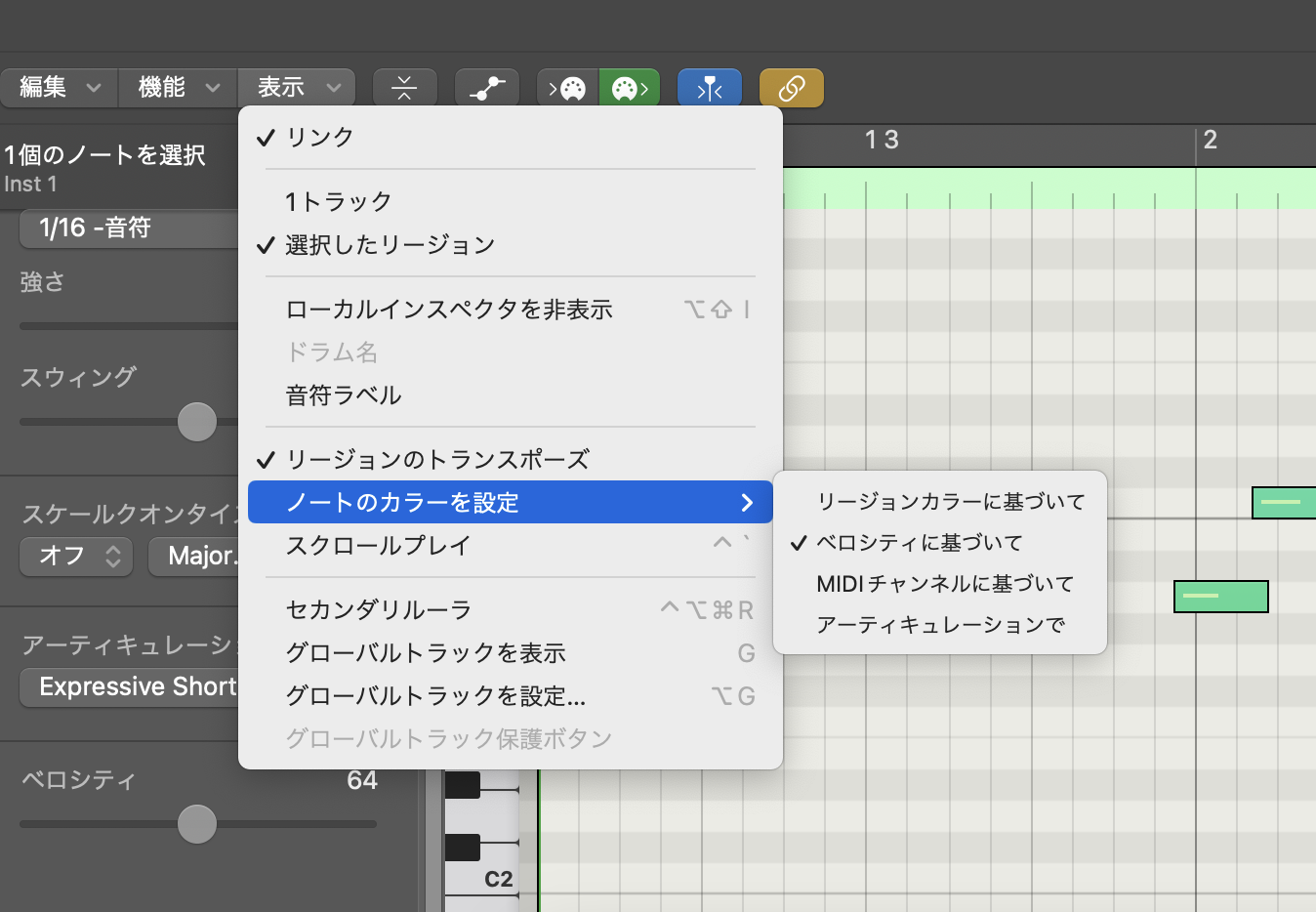Toggle リージョンのトランスポーズ menu option
This screenshot has width=1316, height=912.
(x=436, y=460)
